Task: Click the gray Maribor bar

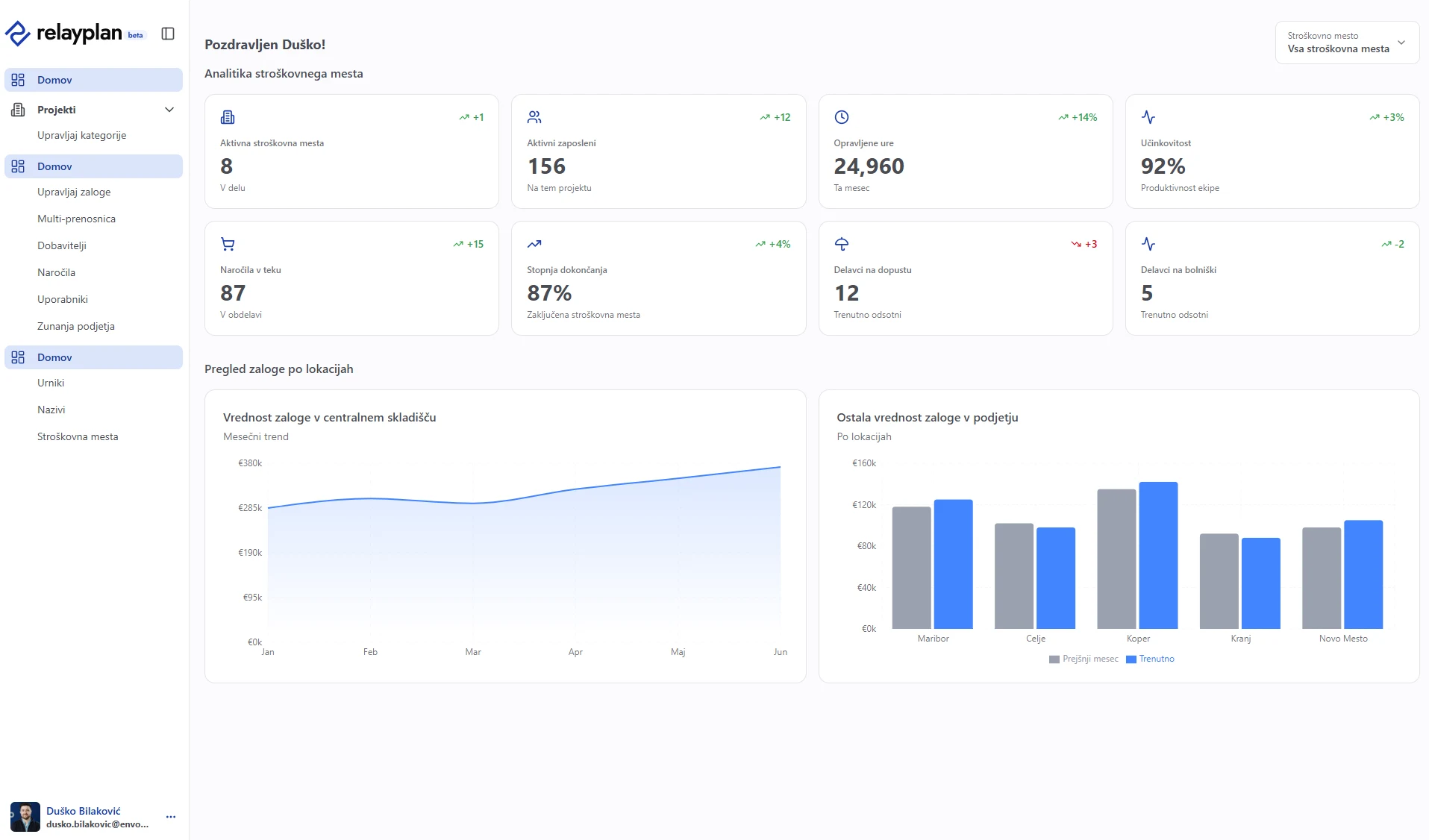Action: 912,568
